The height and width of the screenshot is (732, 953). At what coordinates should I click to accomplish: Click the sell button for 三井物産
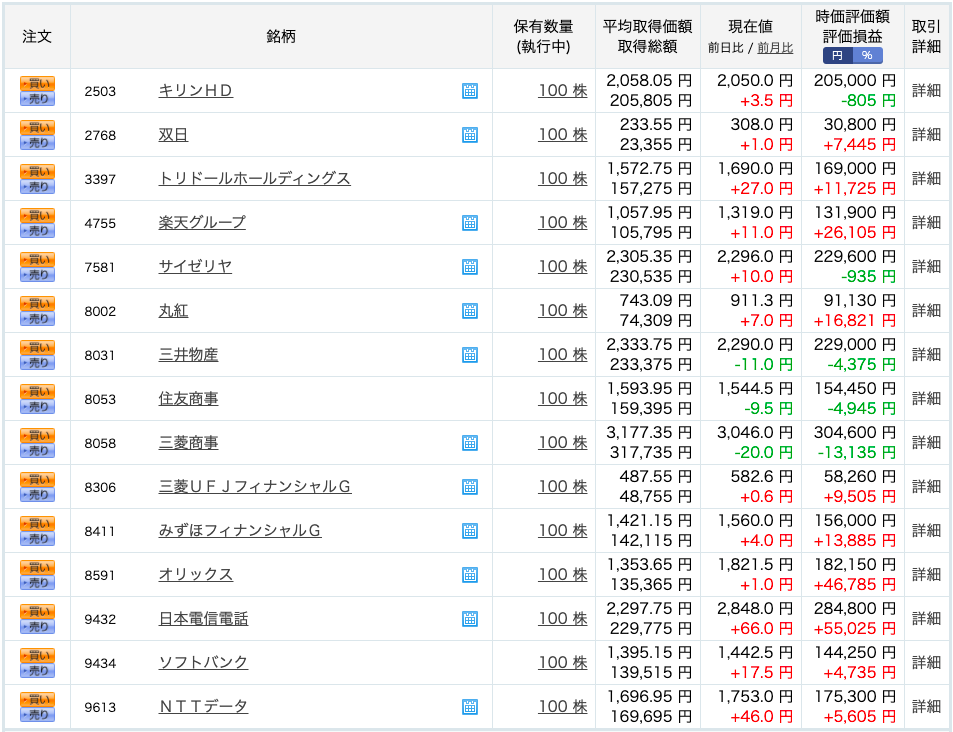click(37, 362)
